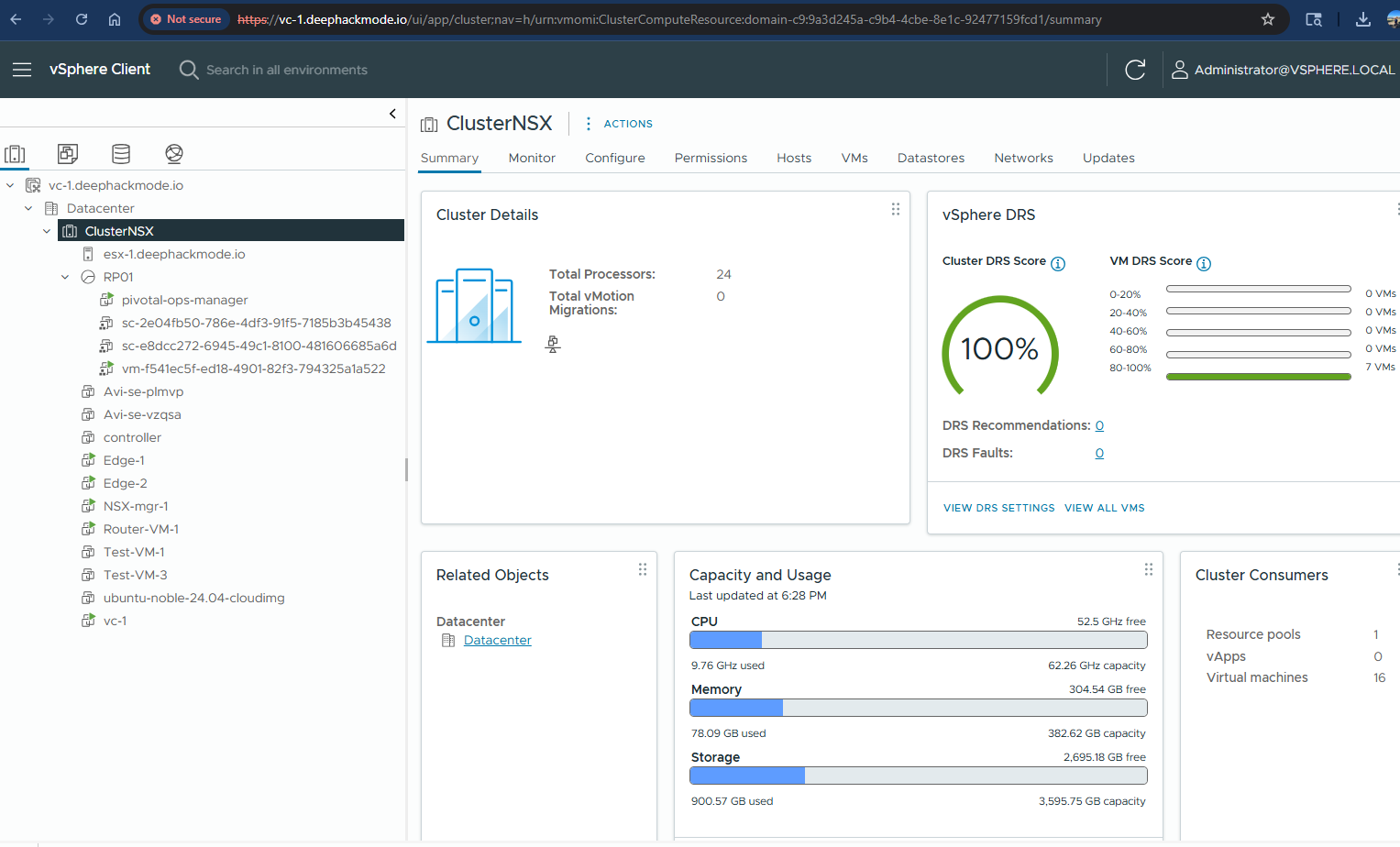Collapse the Datacenter tree node
1400x847 pixels.
click(28, 208)
